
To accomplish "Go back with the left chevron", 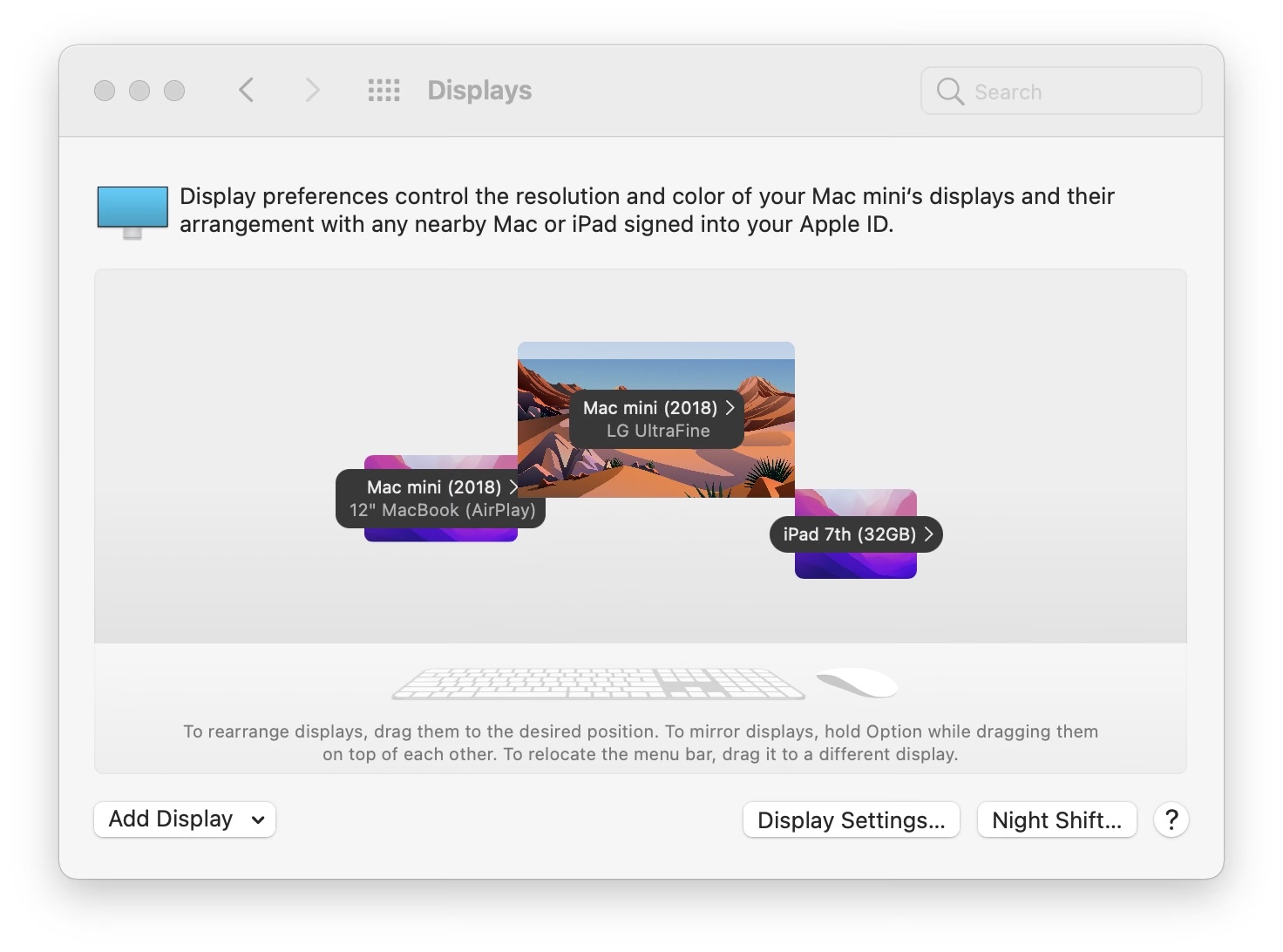I will [x=247, y=90].
